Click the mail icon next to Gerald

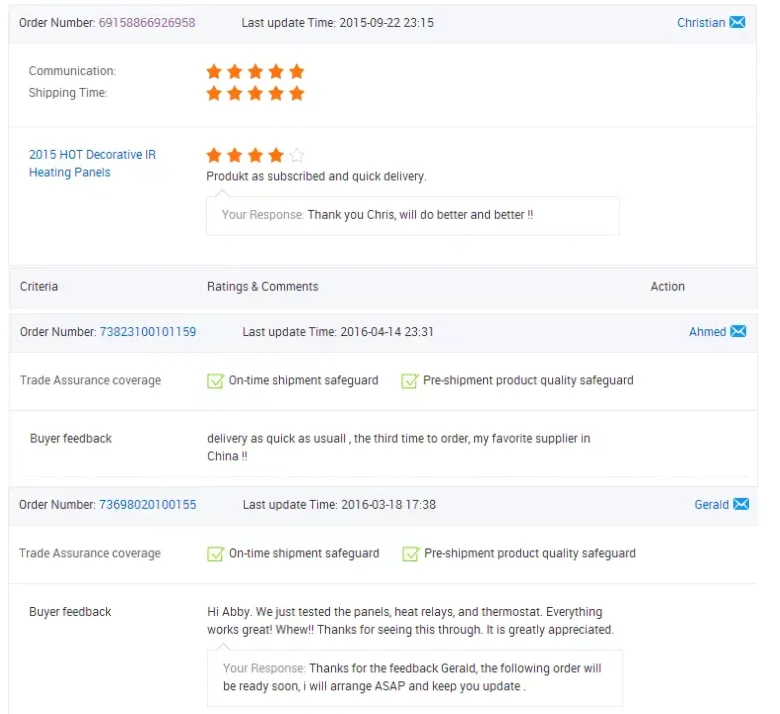click(740, 504)
